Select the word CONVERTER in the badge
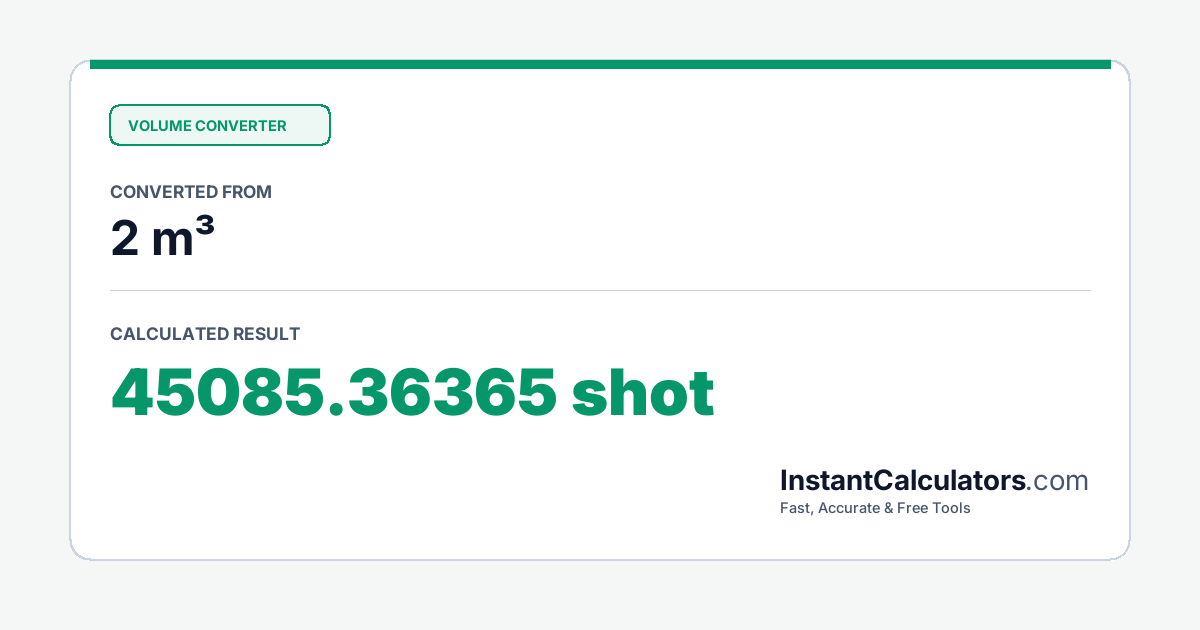The image size is (1200, 630). click(241, 126)
